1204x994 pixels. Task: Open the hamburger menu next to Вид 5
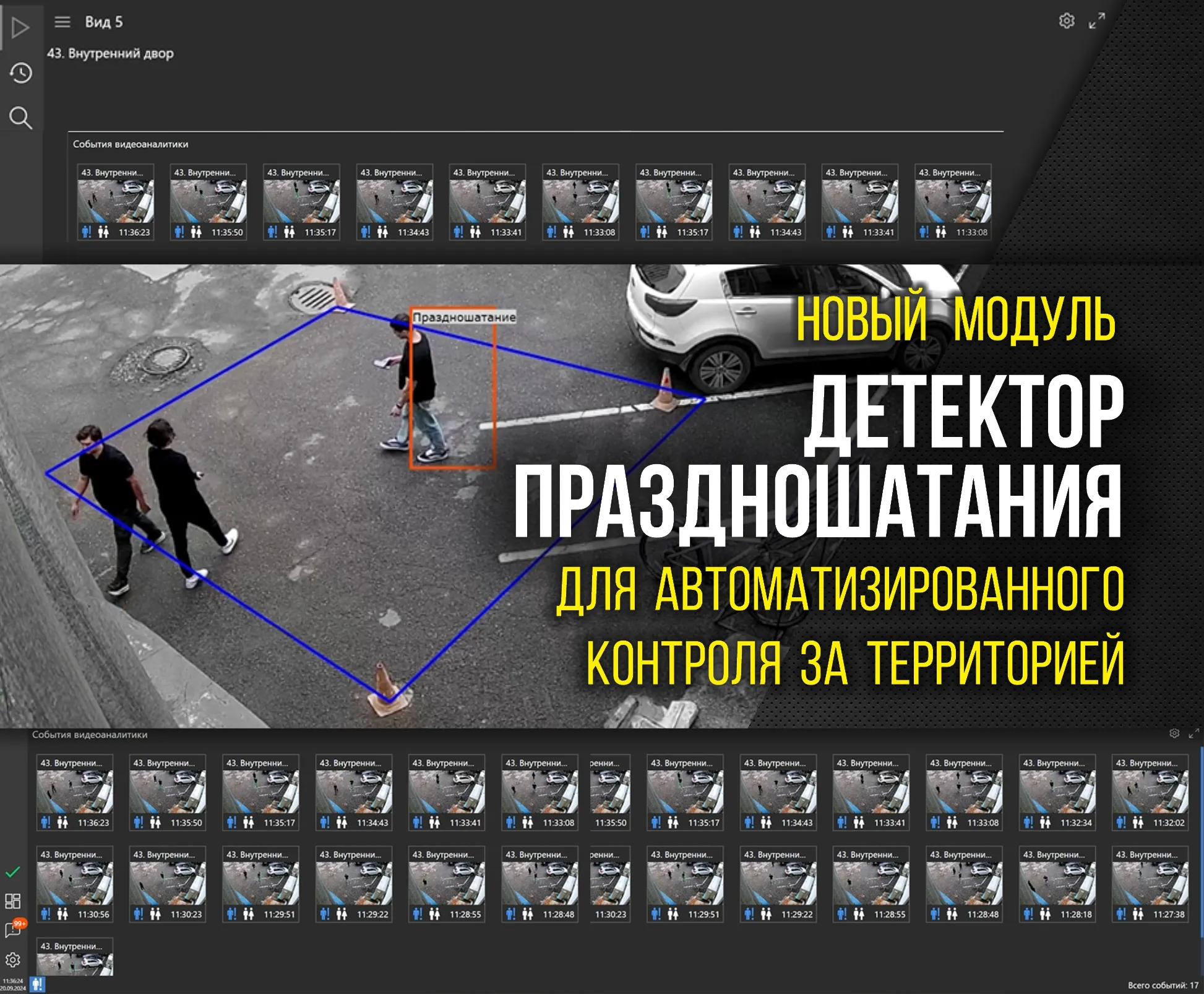(62, 22)
